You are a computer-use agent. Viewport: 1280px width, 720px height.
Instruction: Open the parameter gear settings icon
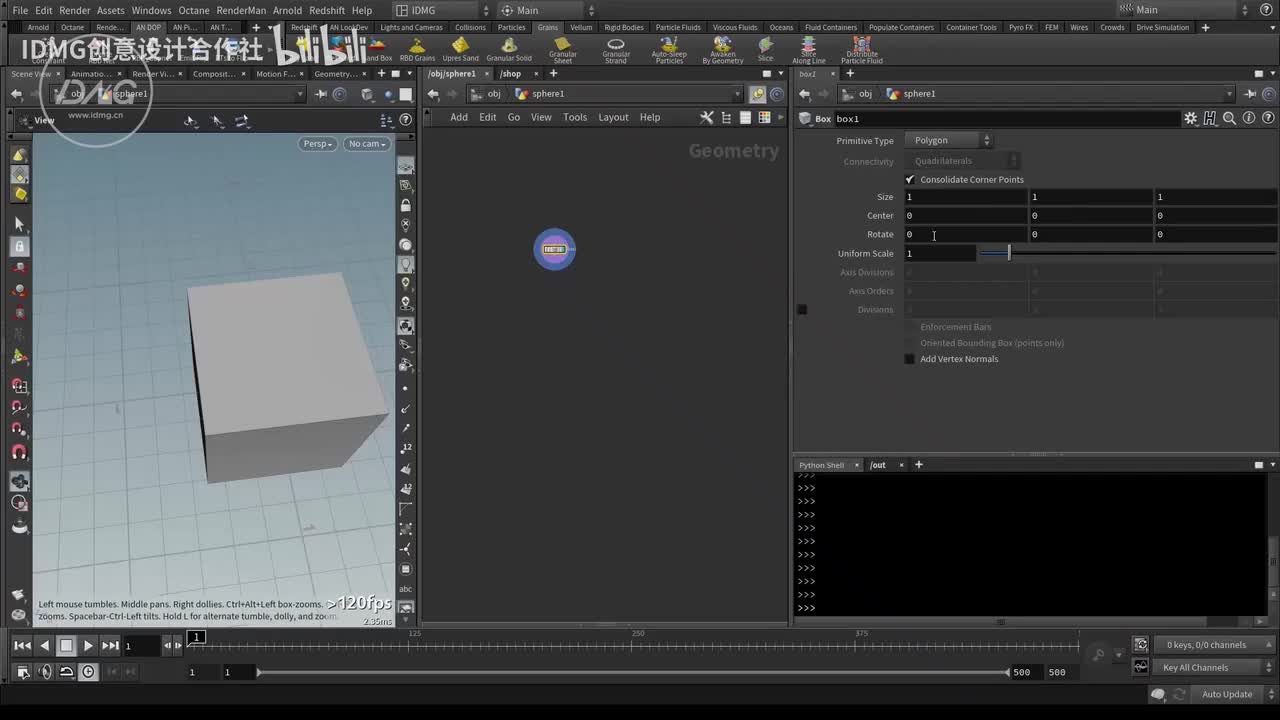coord(1190,118)
